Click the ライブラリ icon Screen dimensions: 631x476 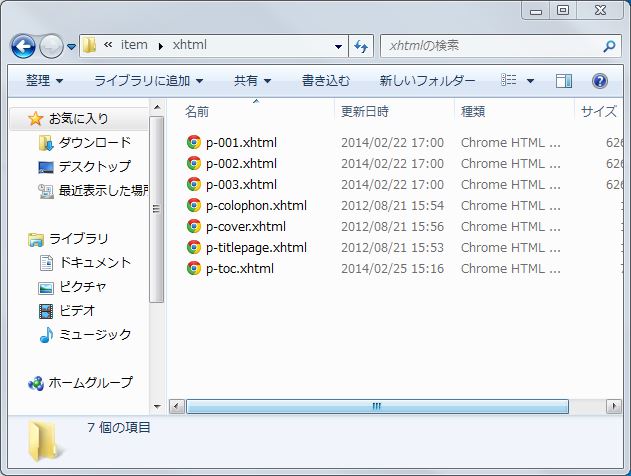(35, 239)
